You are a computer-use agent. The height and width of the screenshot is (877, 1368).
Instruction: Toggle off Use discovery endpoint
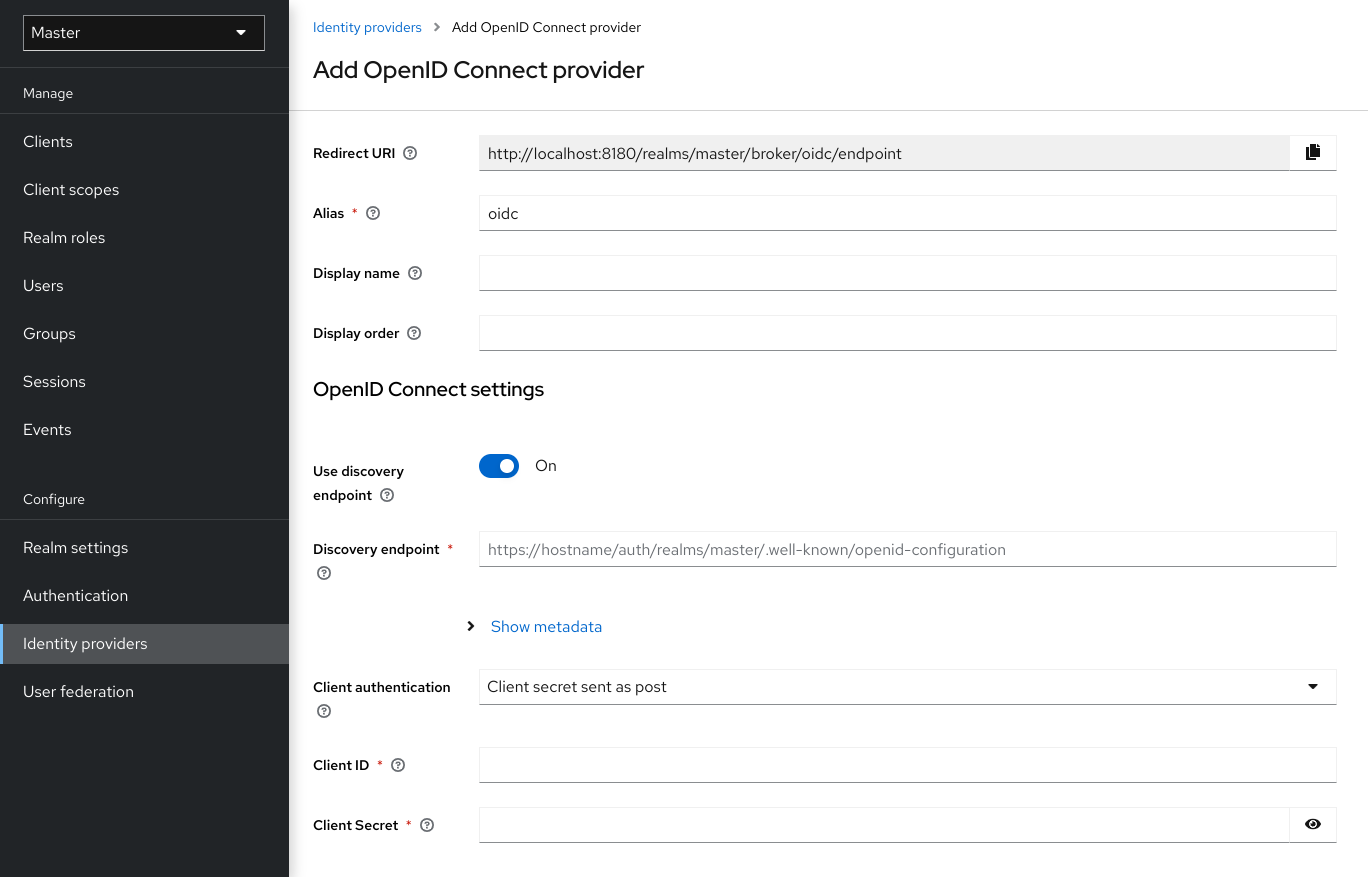[x=498, y=466]
